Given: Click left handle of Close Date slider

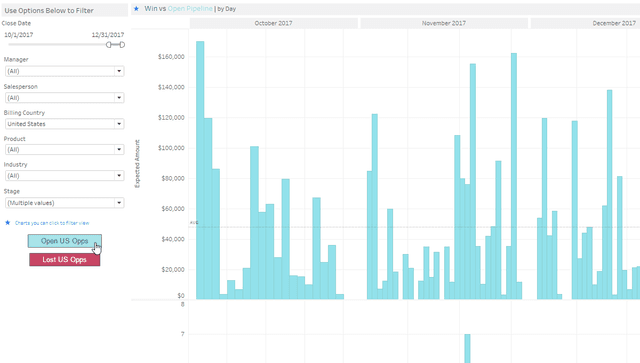Looking at the screenshot, I should click(109, 45).
